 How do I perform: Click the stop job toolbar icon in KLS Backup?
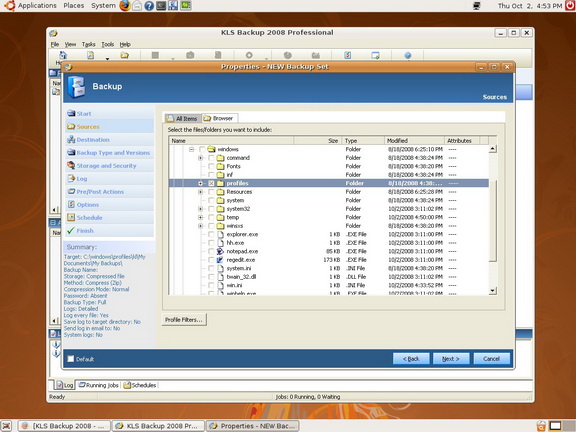coord(155,55)
